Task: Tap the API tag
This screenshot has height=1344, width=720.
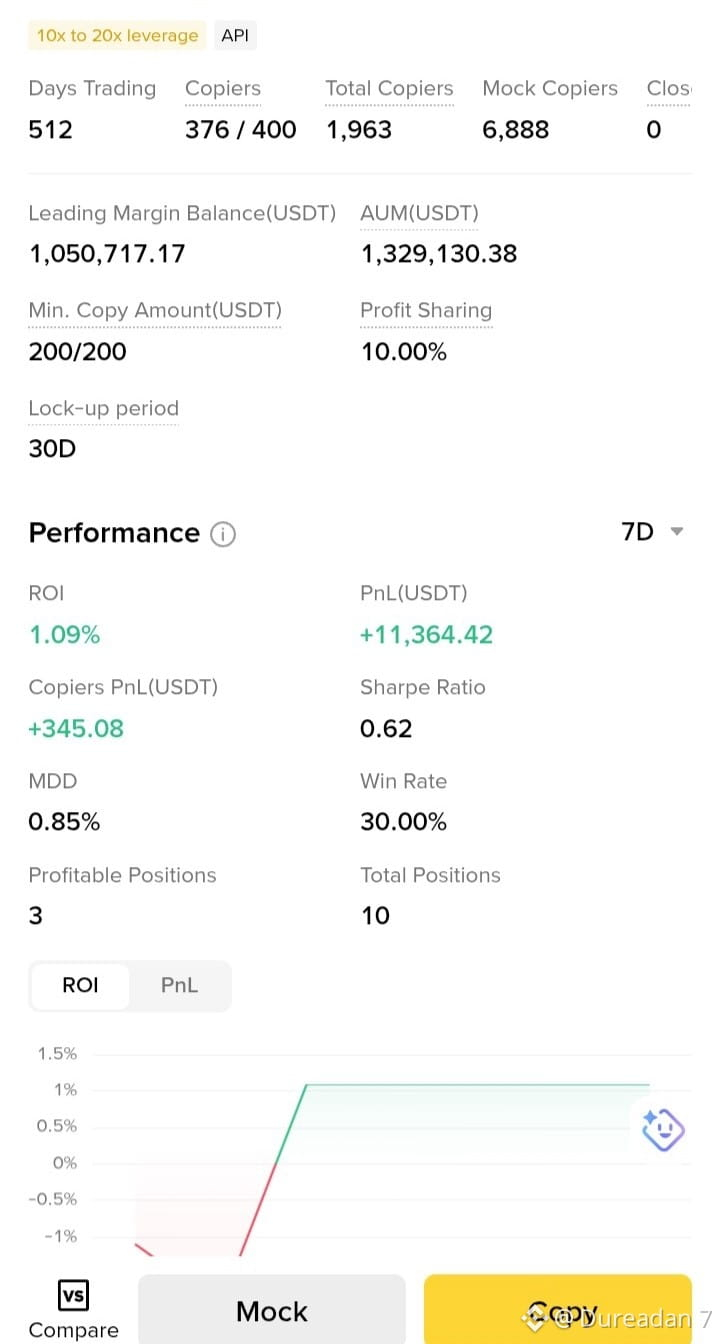Action: pos(235,36)
